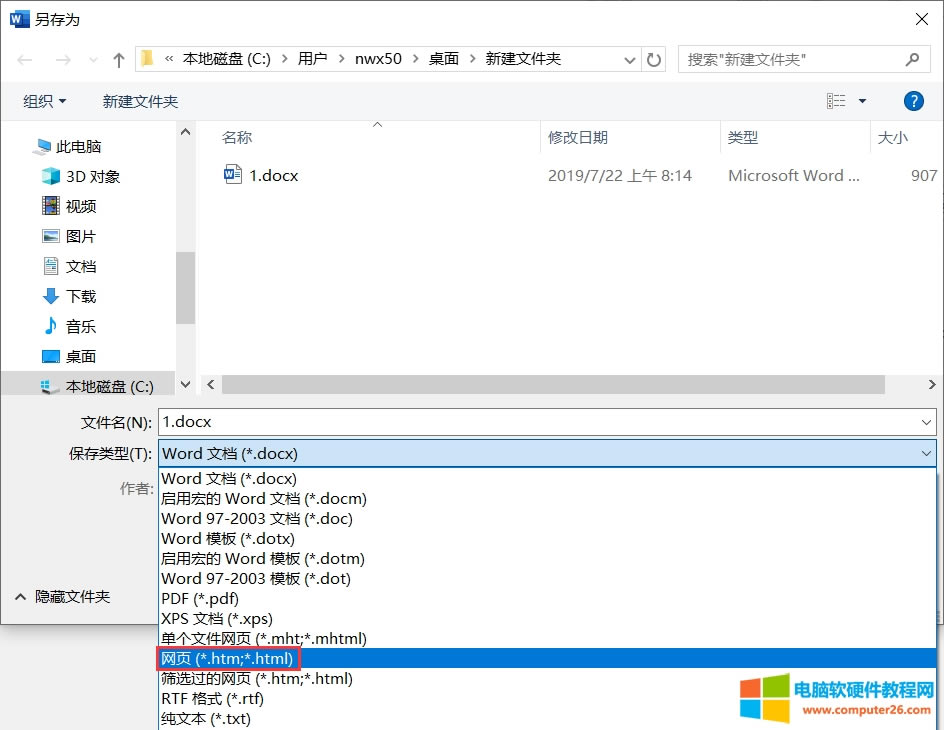Click navigation pane scroll-up arrow
The image size is (944, 730).
pyautogui.click(x=185, y=132)
